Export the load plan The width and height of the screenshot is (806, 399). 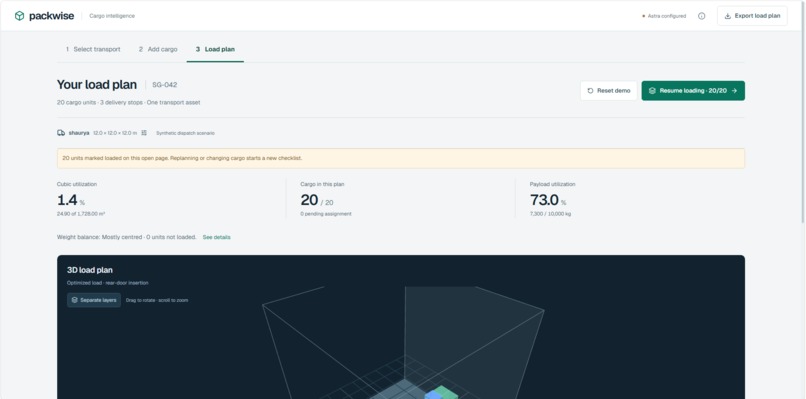point(752,16)
